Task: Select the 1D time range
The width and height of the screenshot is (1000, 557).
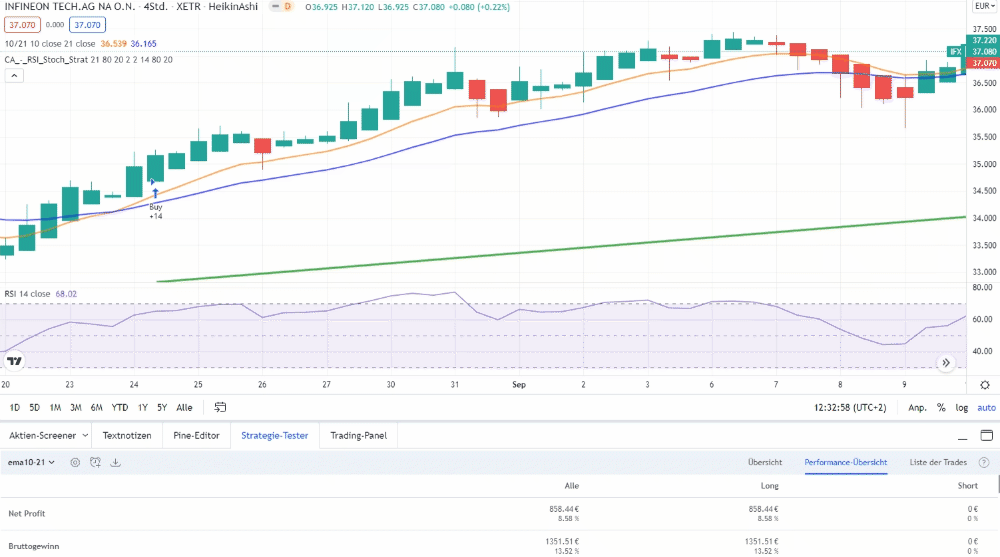Action: pyautogui.click(x=15, y=408)
